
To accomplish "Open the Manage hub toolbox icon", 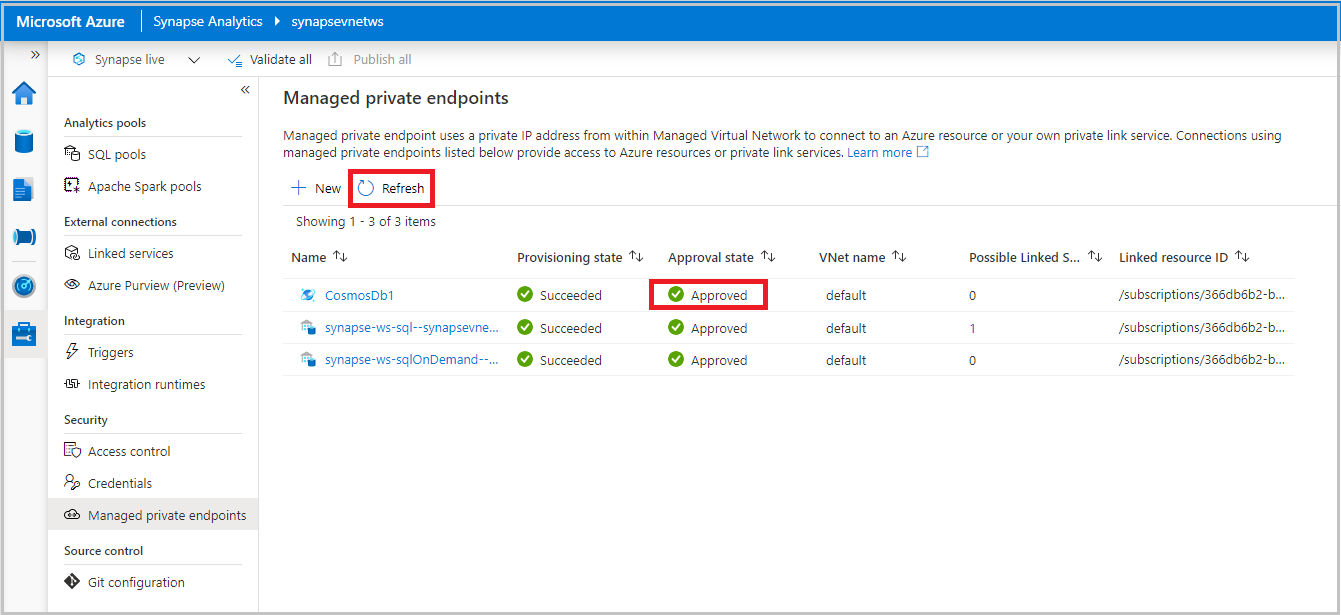I will 24,334.
